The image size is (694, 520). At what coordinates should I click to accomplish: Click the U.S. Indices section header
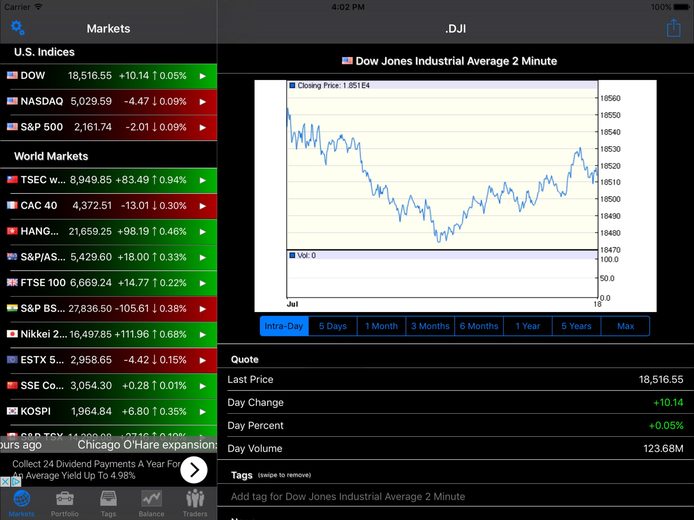44,52
